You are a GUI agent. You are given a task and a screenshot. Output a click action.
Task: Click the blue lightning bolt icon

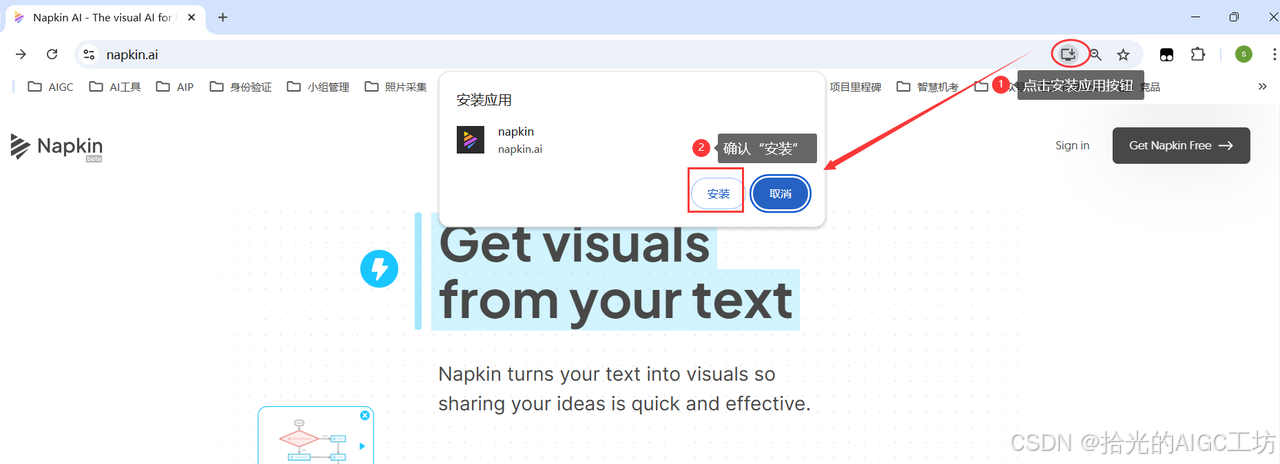(x=379, y=269)
